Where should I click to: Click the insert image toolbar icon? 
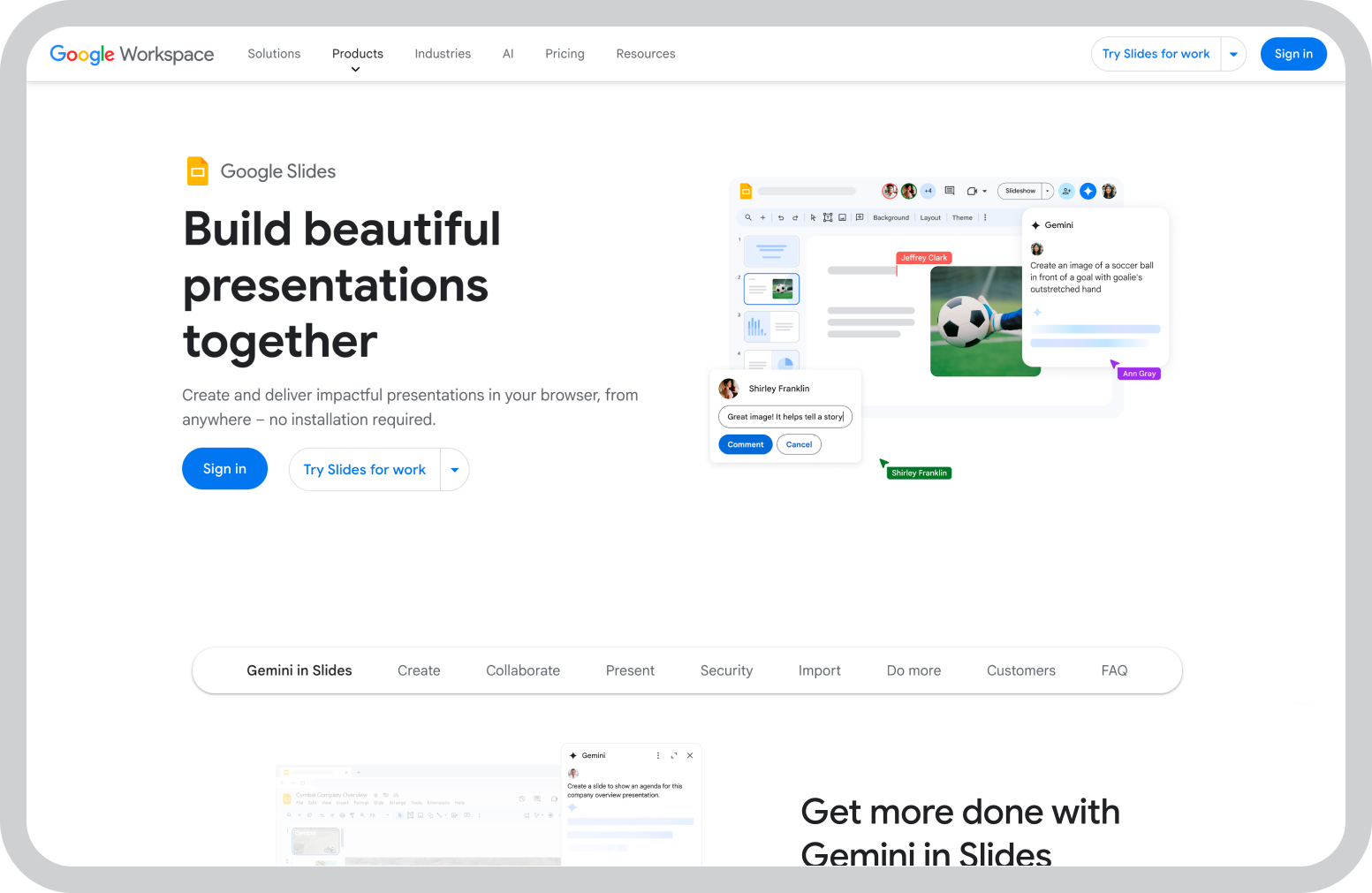[843, 217]
